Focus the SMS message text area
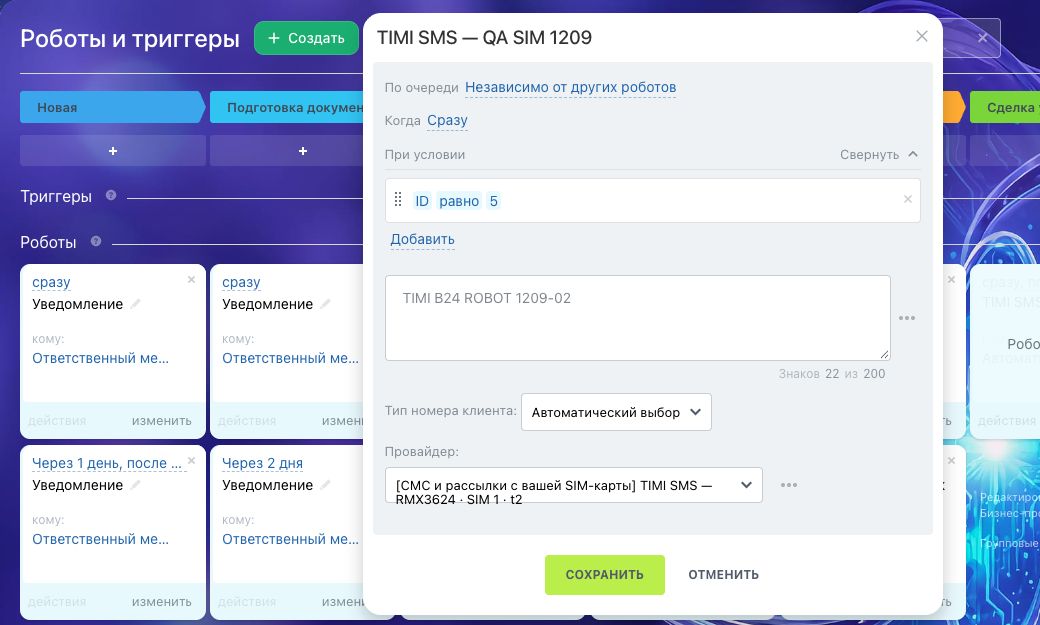1040x625 pixels. pos(637,318)
